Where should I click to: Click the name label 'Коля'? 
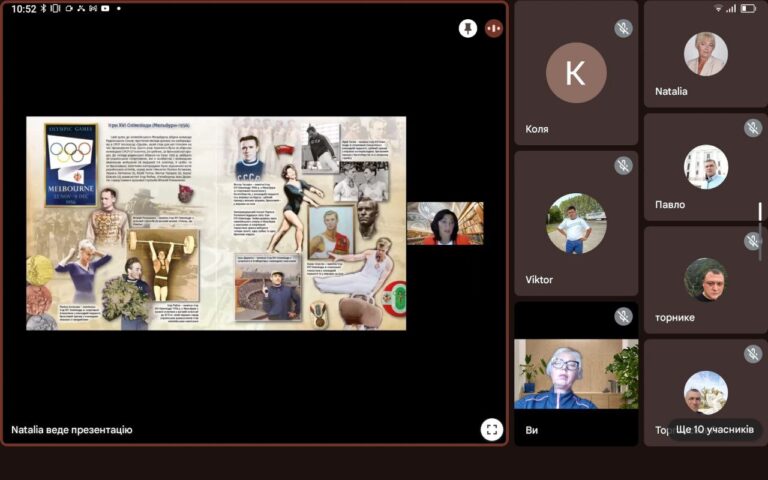point(537,129)
